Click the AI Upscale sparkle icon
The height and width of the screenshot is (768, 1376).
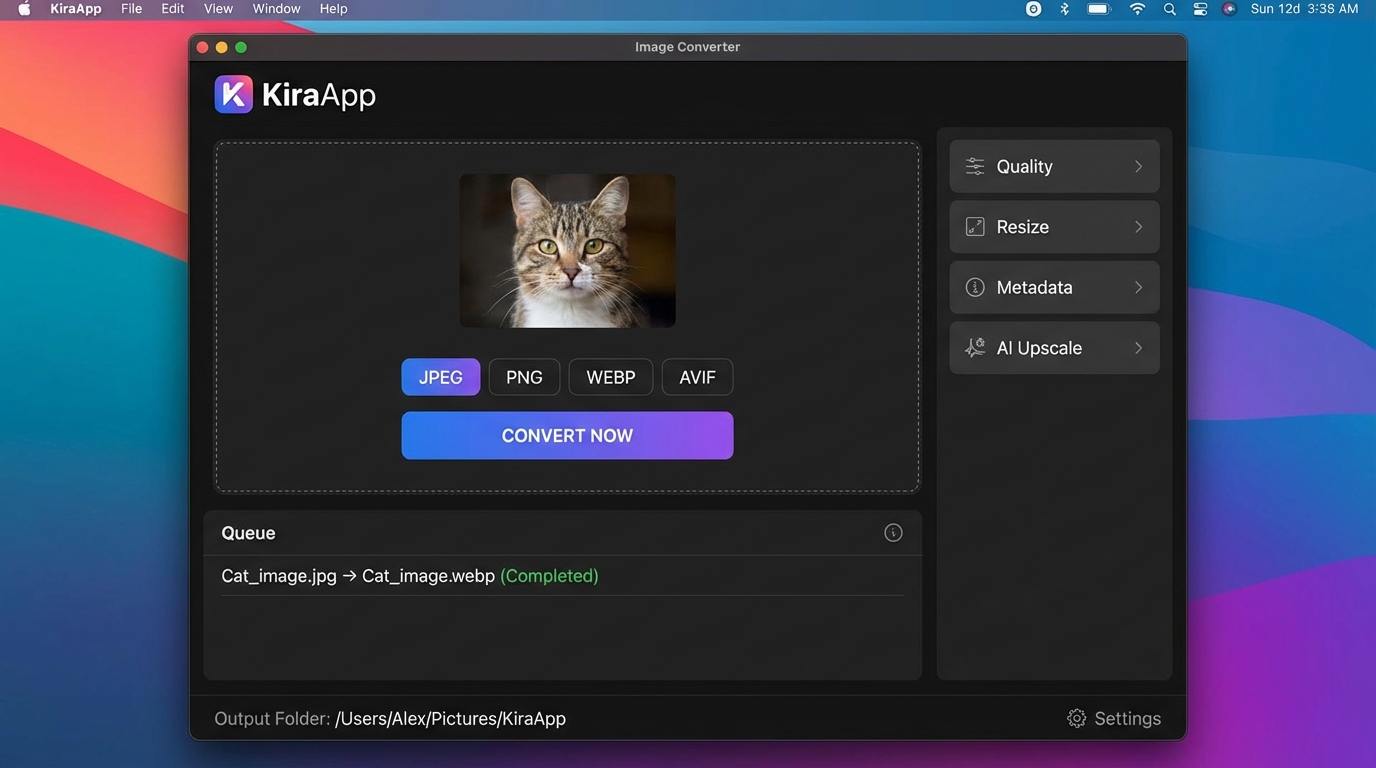click(x=974, y=348)
